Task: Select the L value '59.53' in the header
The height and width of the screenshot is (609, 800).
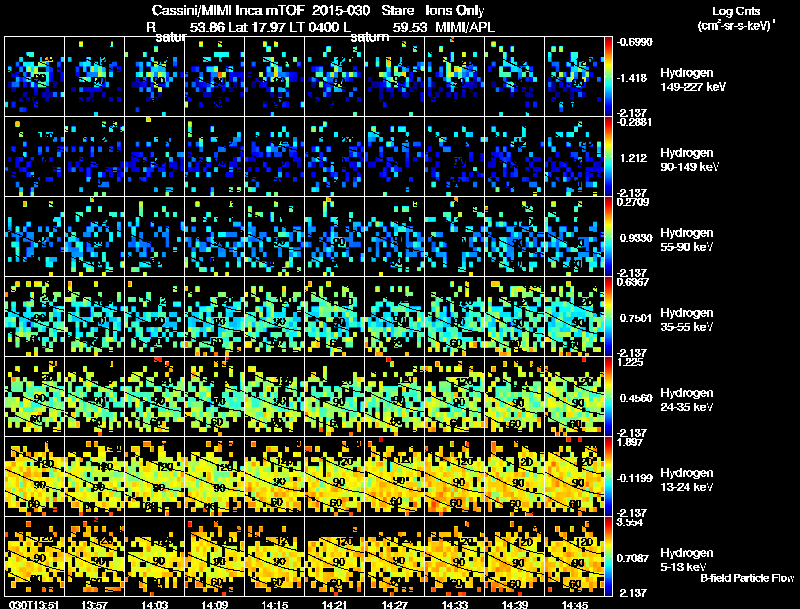Action: (410, 28)
